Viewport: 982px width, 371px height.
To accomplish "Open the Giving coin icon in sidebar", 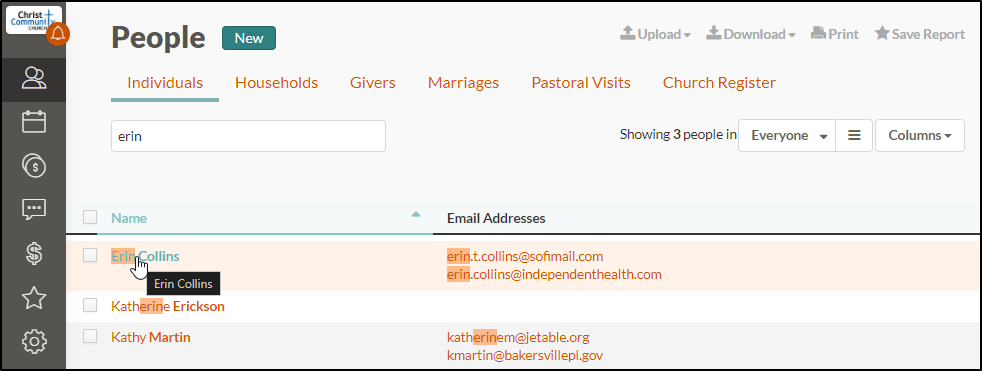I will click(34, 166).
